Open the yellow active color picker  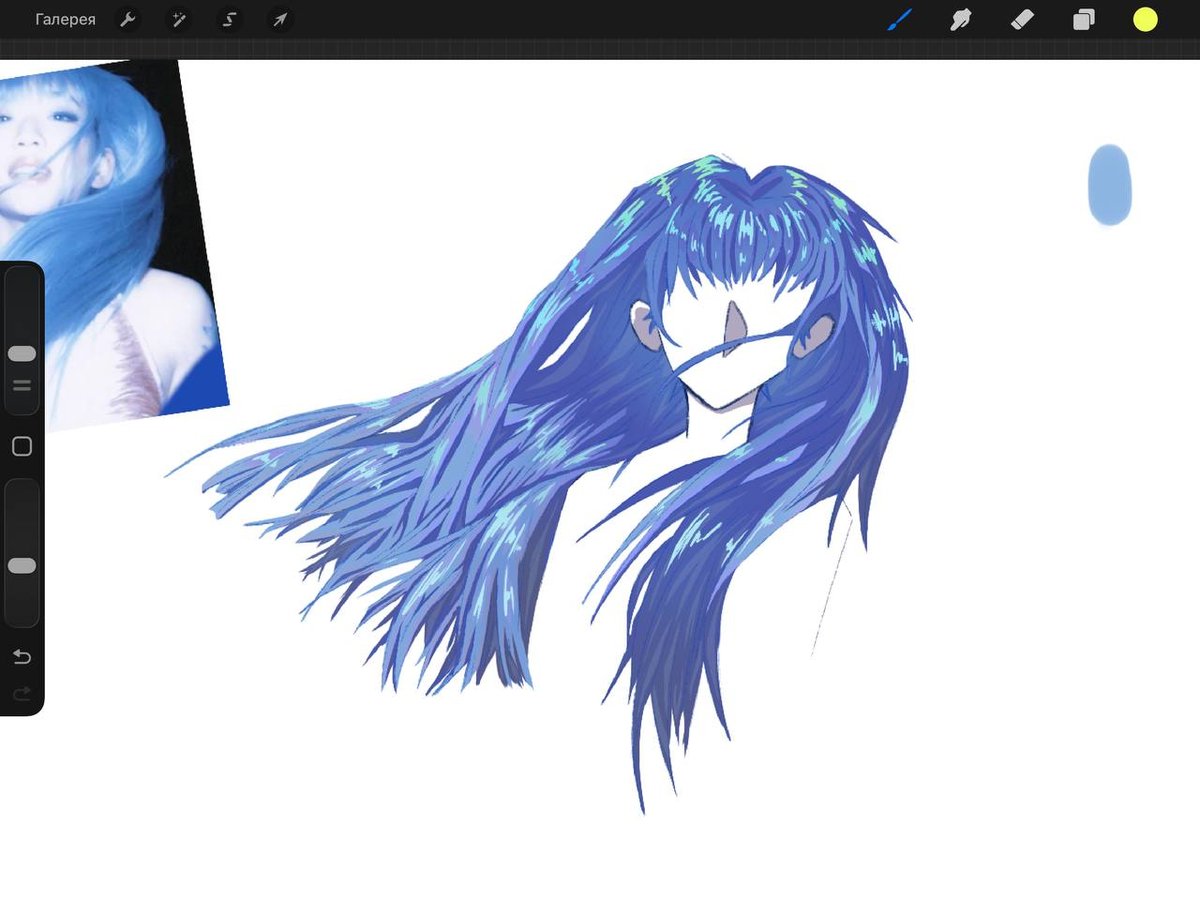(1145, 19)
